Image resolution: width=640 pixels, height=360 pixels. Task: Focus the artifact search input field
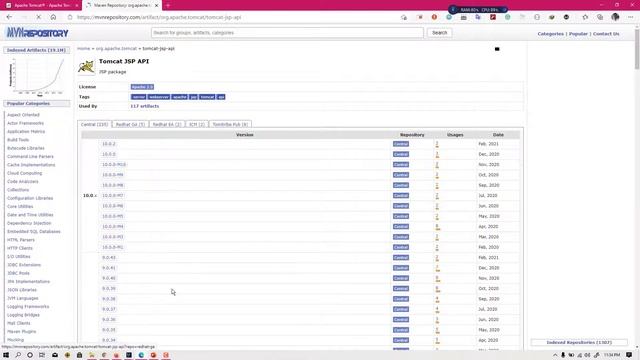(287, 33)
